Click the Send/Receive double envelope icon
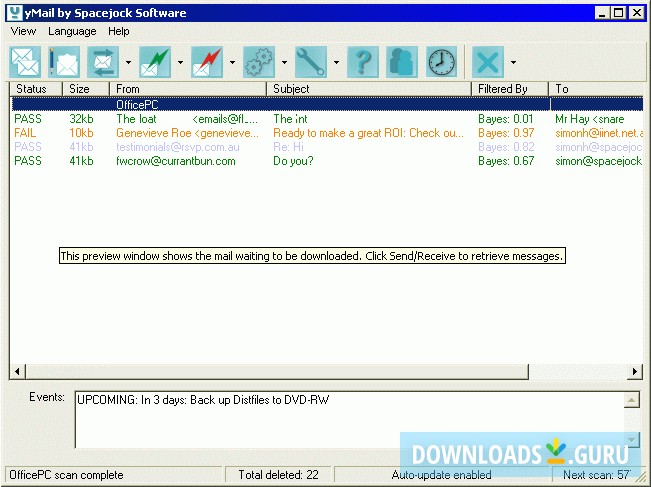The image size is (651, 487). click(x=25, y=62)
